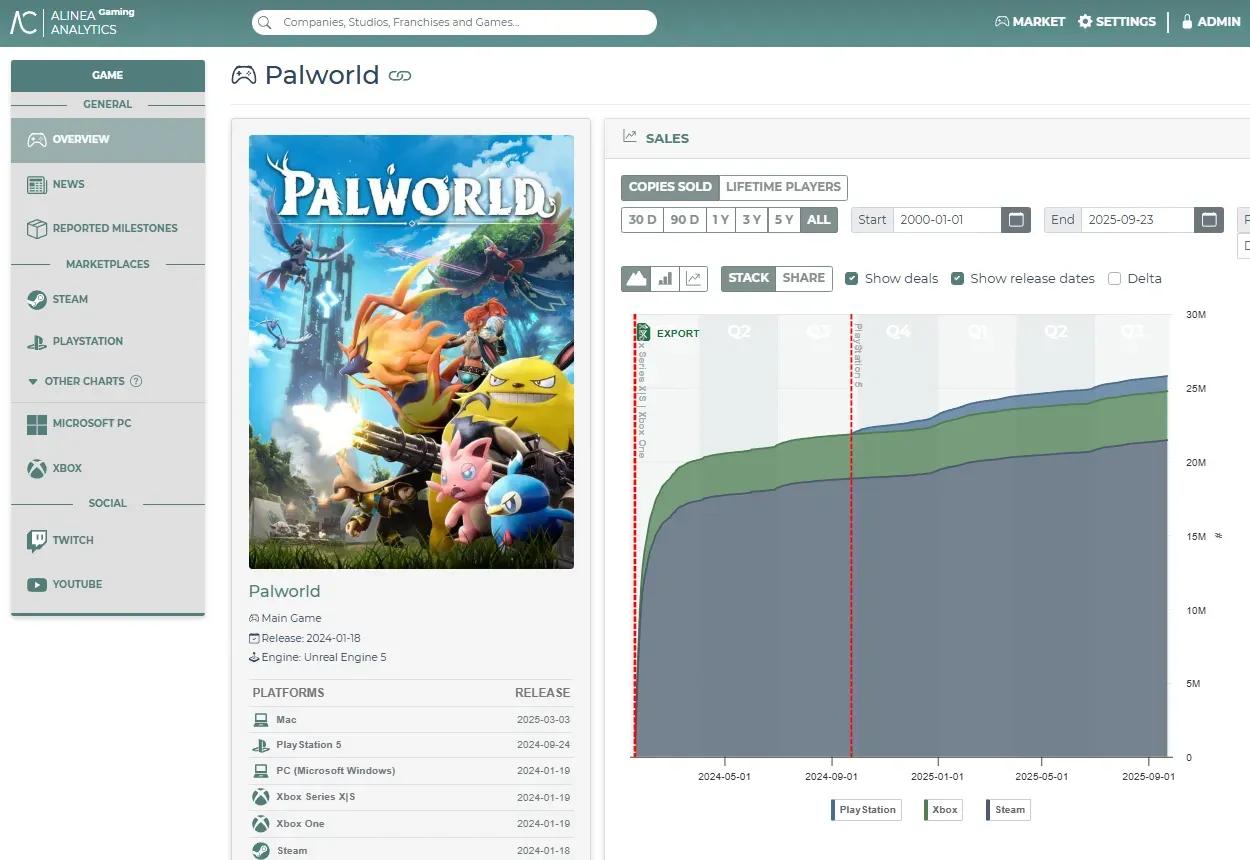The height and width of the screenshot is (860, 1250).
Task: Toggle the Steam series in the chart legend
Action: pyautogui.click(x=1007, y=810)
